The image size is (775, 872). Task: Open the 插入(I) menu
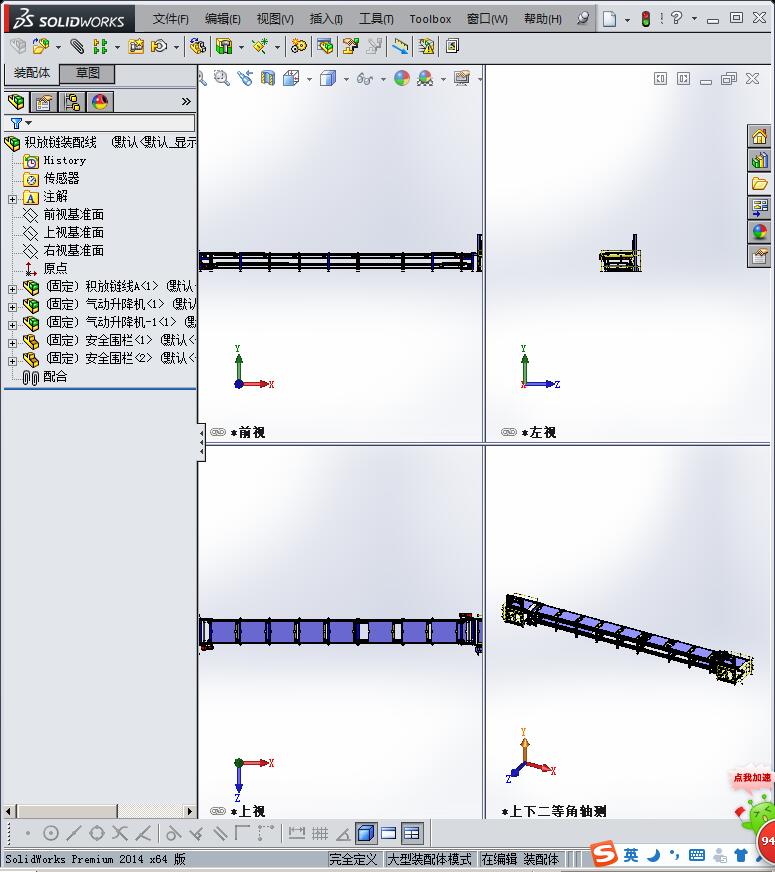[326, 19]
